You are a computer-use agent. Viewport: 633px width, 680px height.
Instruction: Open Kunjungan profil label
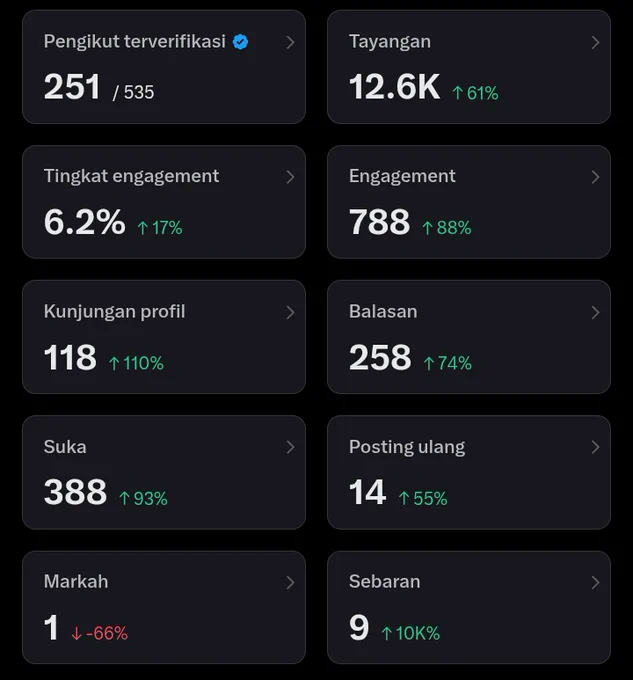point(114,312)
